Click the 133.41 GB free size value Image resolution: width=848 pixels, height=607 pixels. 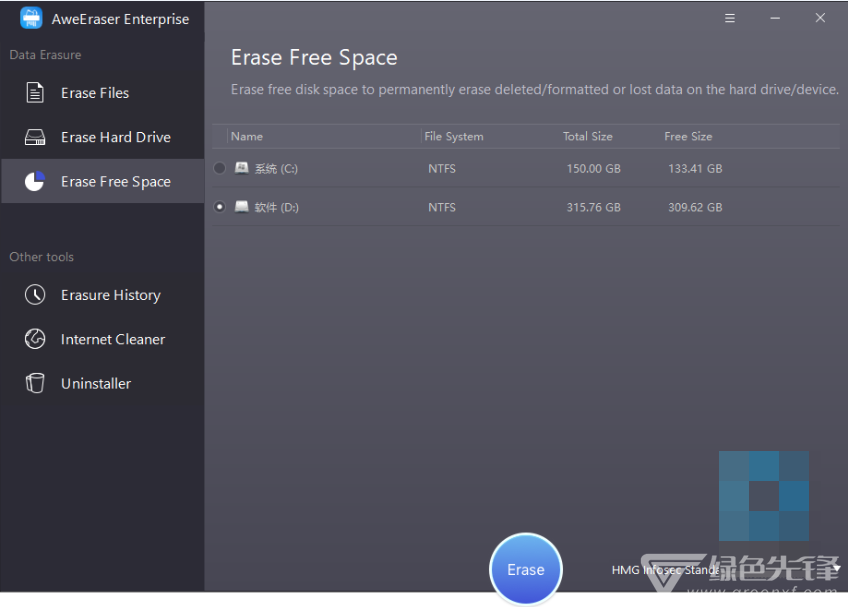pos(695,168)
